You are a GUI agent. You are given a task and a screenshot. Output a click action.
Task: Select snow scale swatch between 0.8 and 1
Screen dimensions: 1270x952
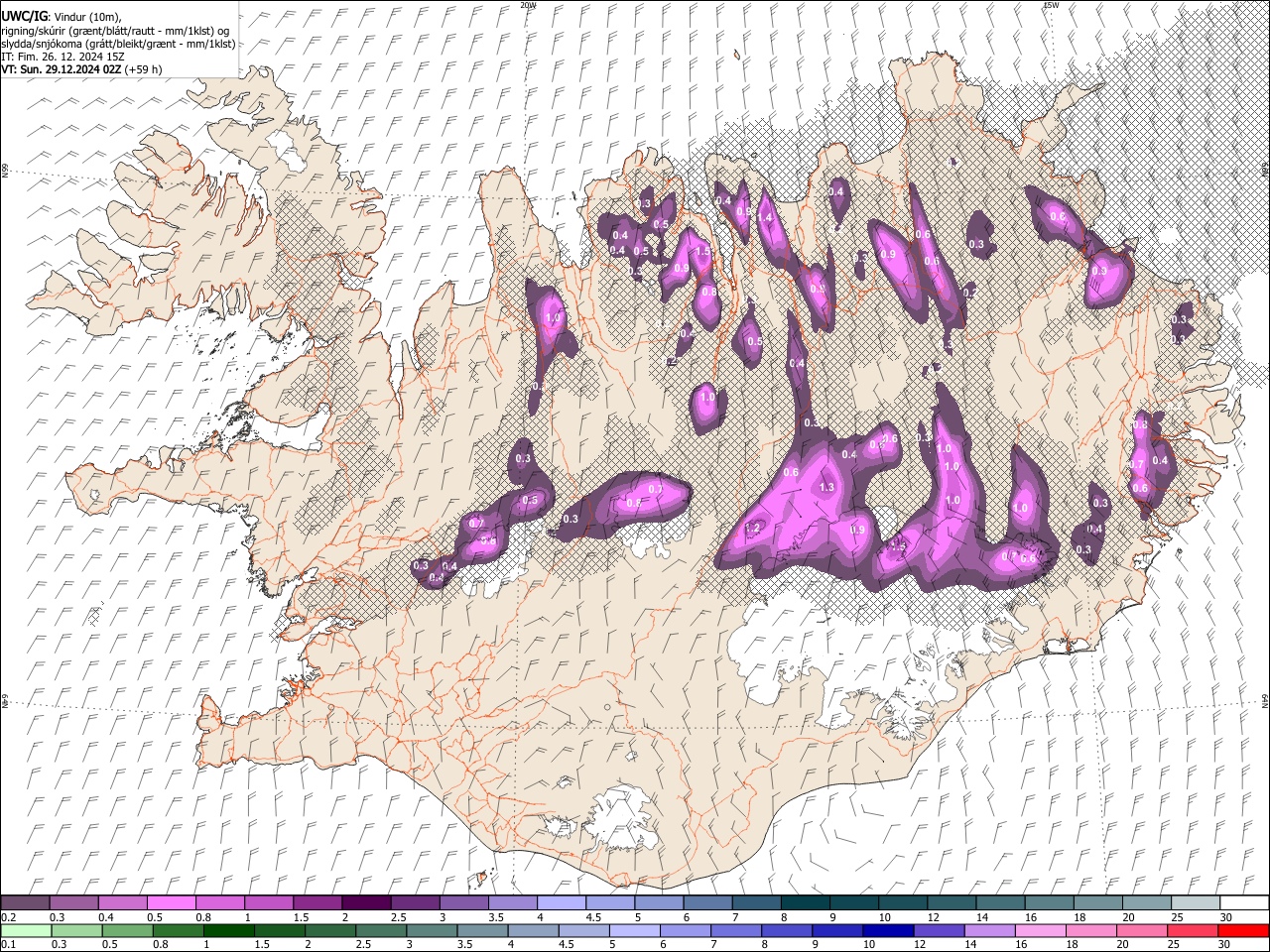click(x=219, y=902)
